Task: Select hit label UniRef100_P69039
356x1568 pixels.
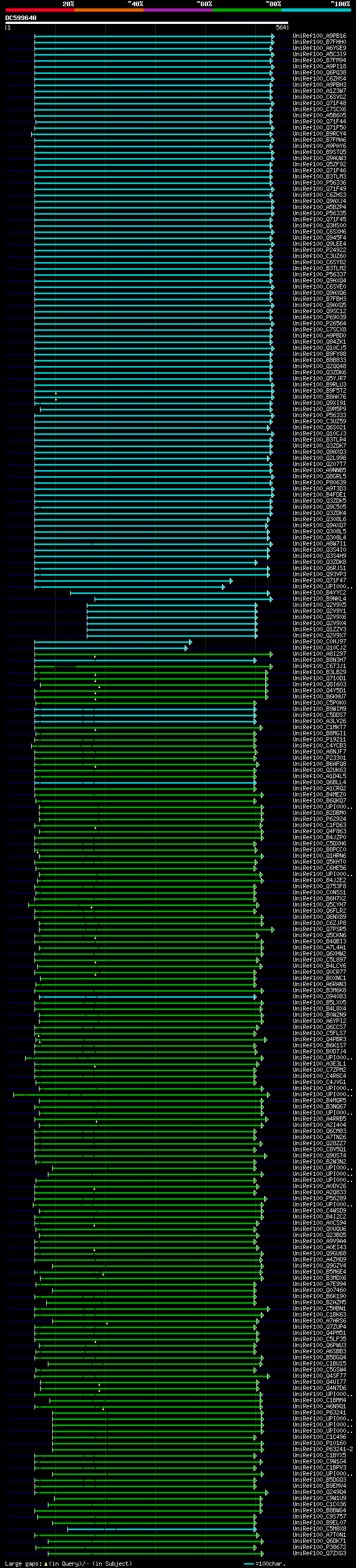Action: click(319, 317)
